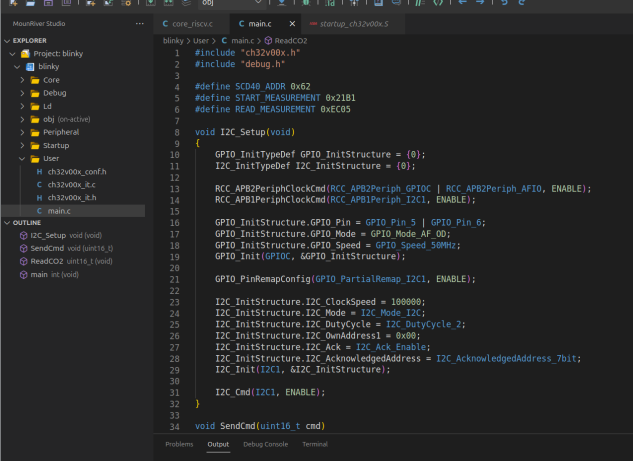Jump to main function in Outline
Viewport: 633px width, 461px height.
pos(38,274)
